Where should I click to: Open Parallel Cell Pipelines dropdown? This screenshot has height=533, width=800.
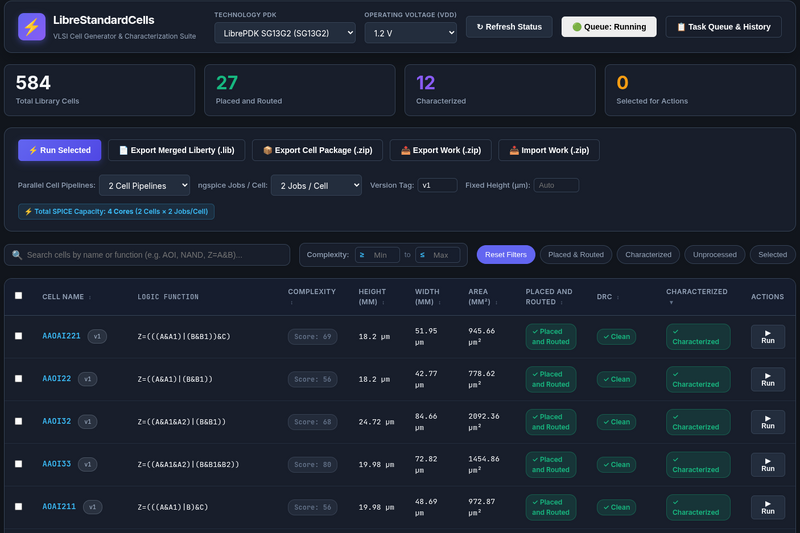[x=144, y=186]
